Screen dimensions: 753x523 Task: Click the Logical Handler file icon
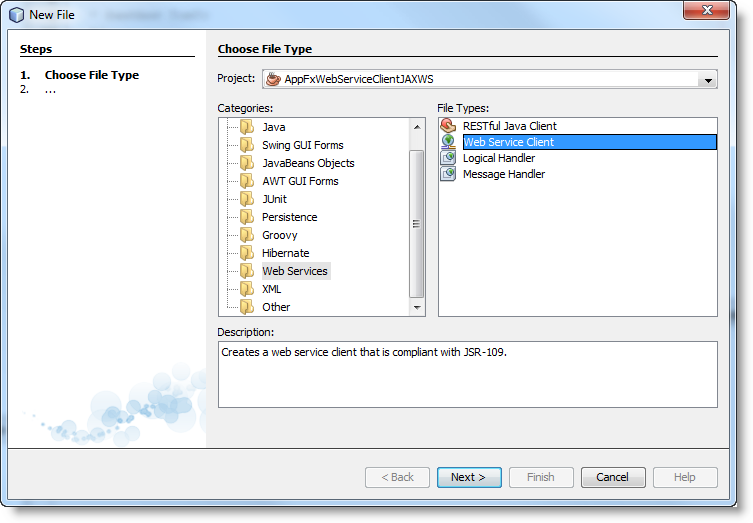coord(448,158)
